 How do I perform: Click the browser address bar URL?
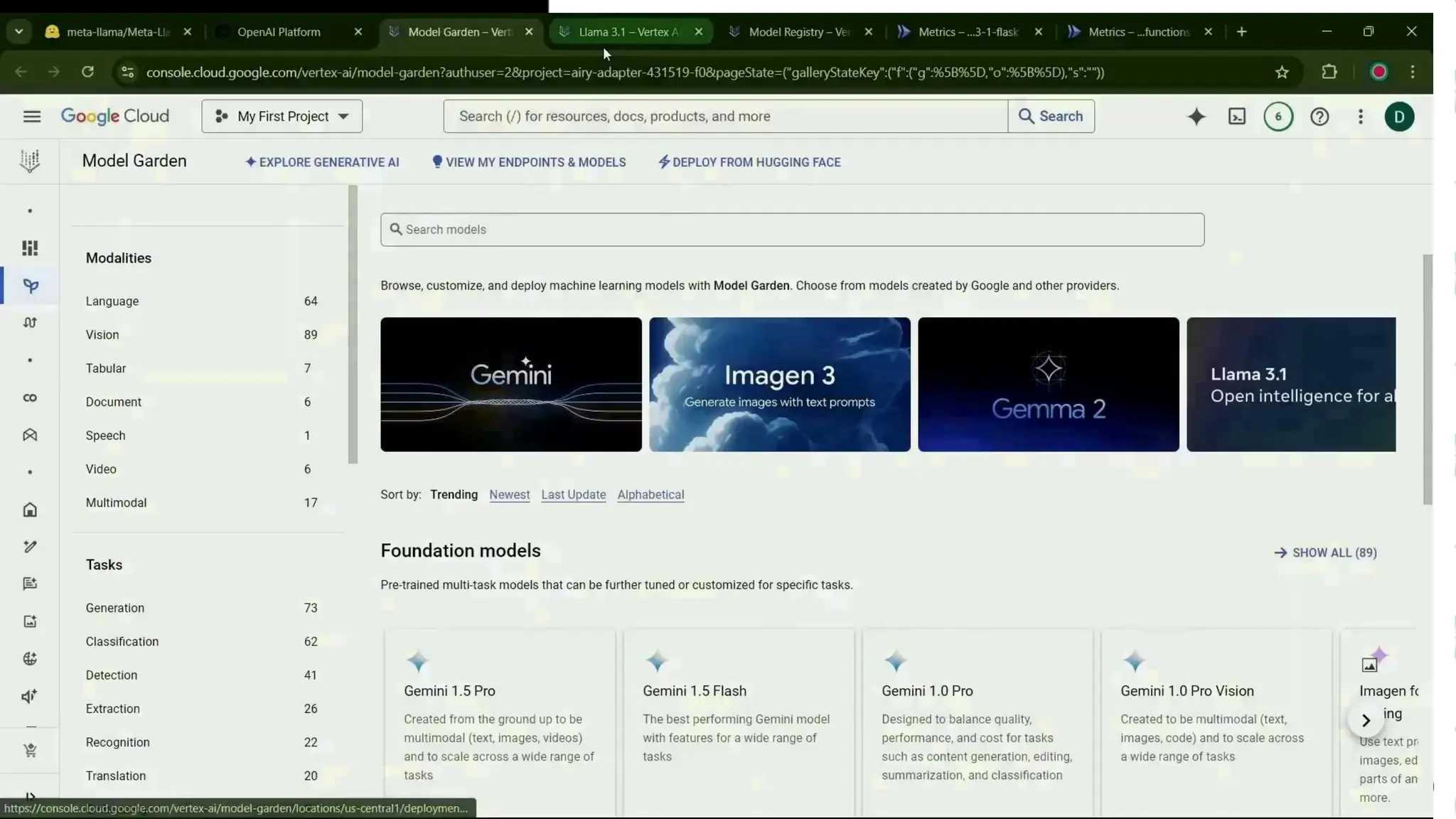625,72
